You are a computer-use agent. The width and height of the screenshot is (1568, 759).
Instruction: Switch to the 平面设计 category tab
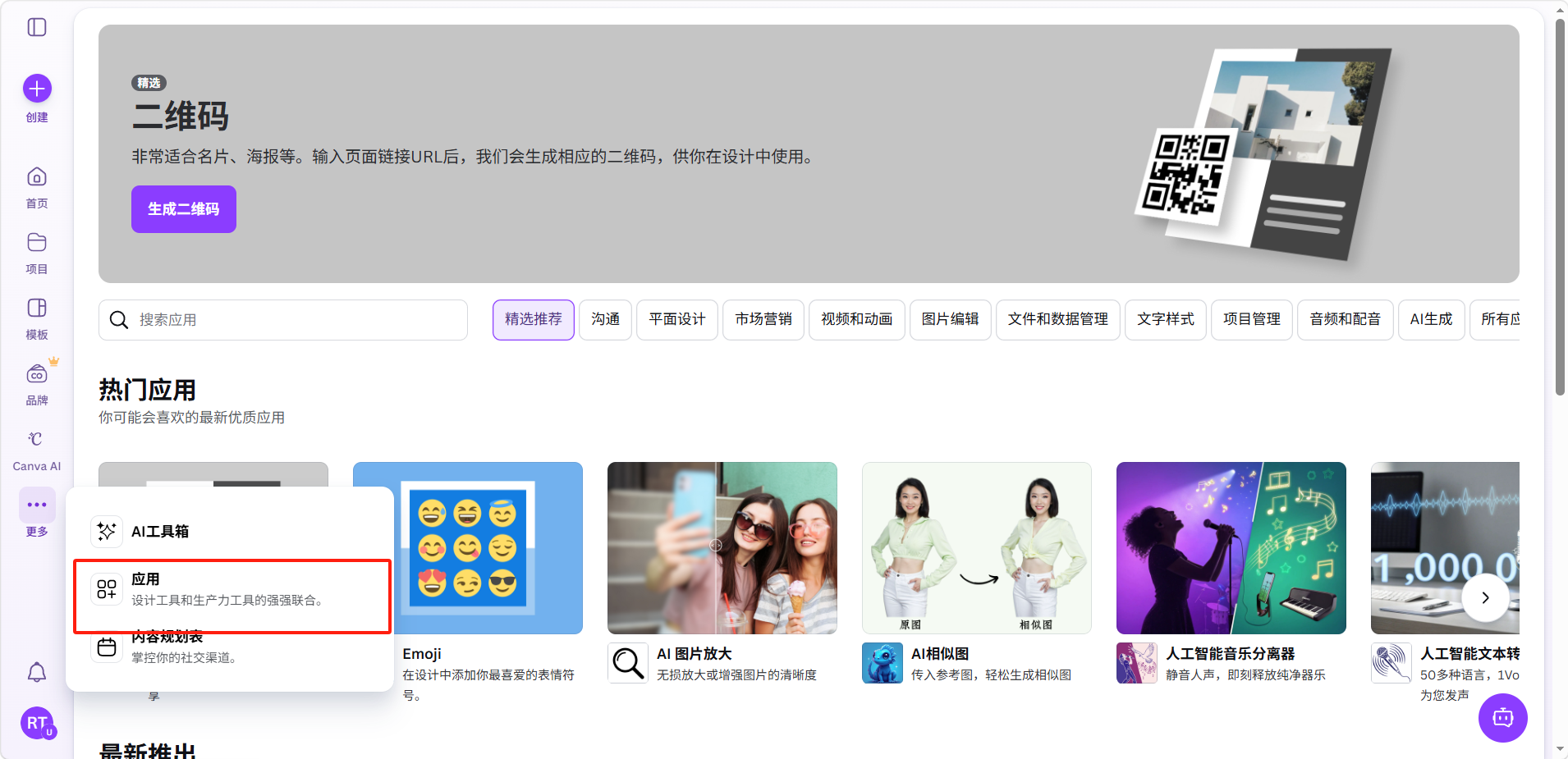pos(677,319)
